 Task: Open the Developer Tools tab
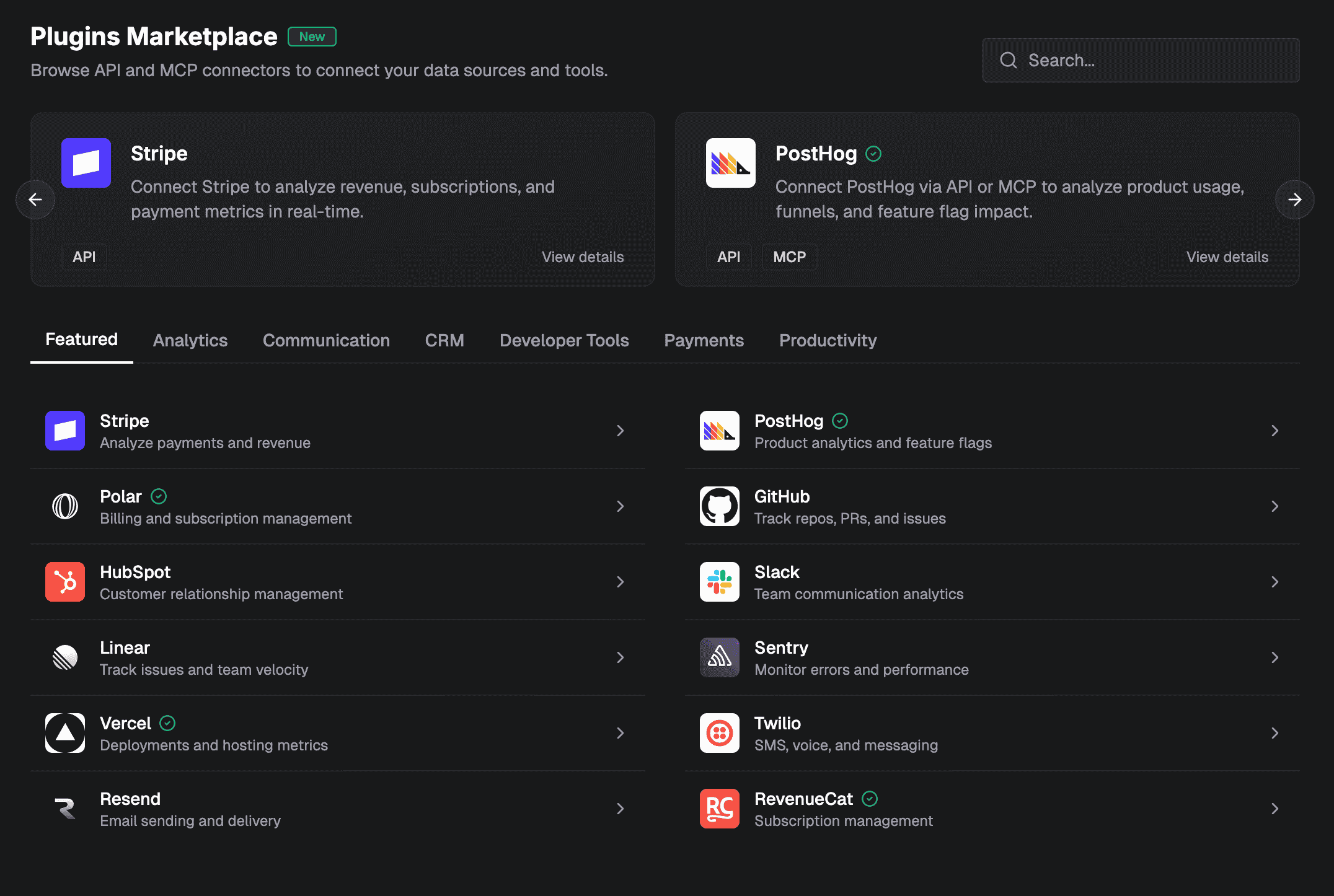(x=564, y=340)
